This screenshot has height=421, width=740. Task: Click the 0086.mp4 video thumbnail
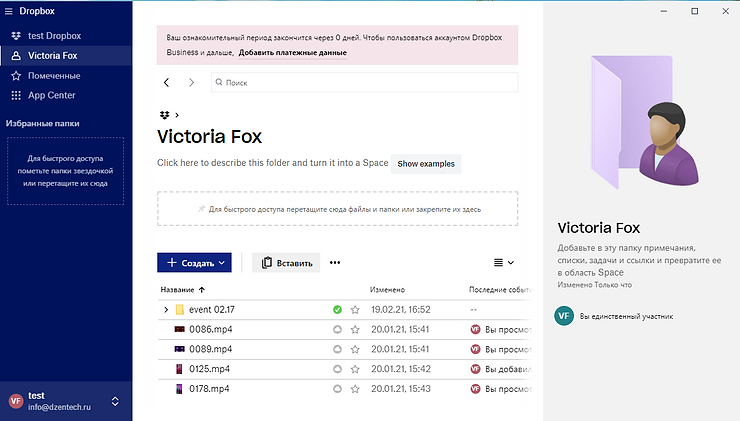[x=179, y=329]
